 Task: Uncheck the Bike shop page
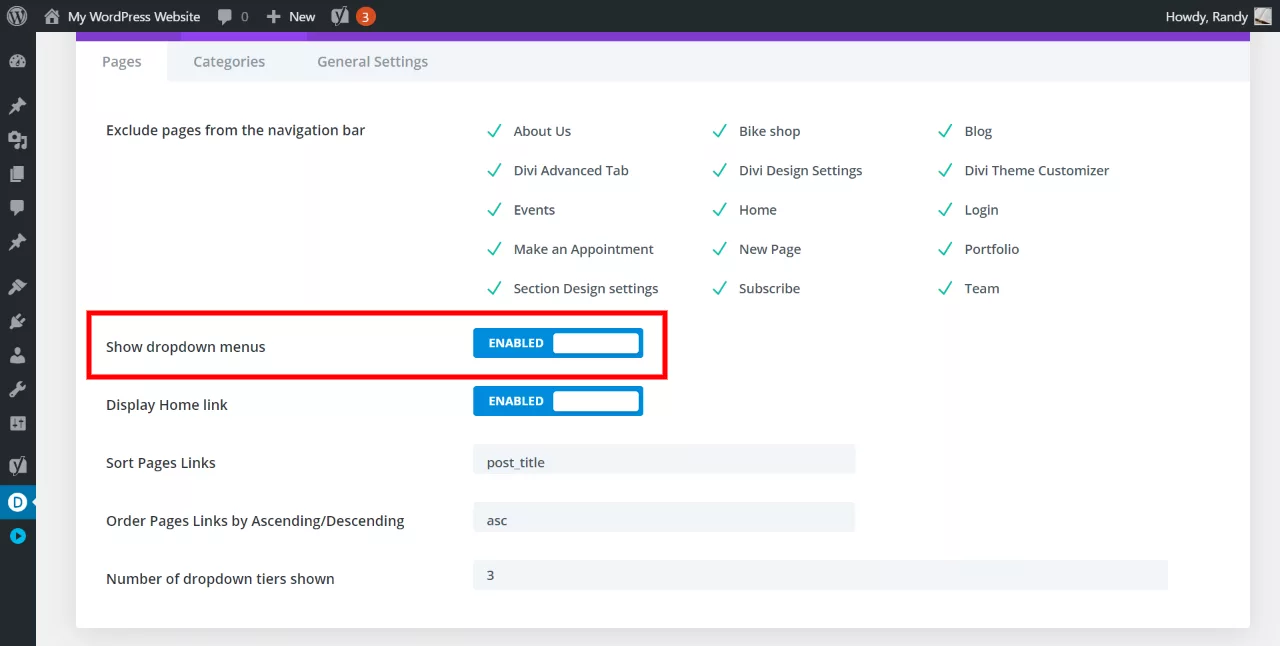click(719, 131)
